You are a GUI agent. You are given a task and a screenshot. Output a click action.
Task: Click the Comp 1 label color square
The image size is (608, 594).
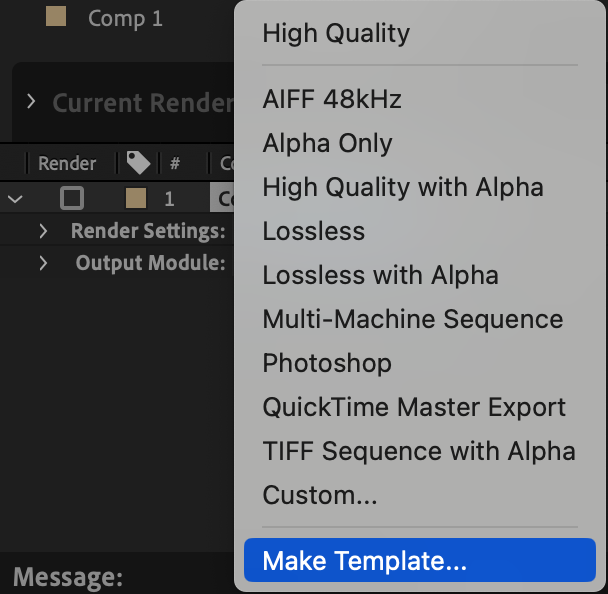[x=56, y=17]
